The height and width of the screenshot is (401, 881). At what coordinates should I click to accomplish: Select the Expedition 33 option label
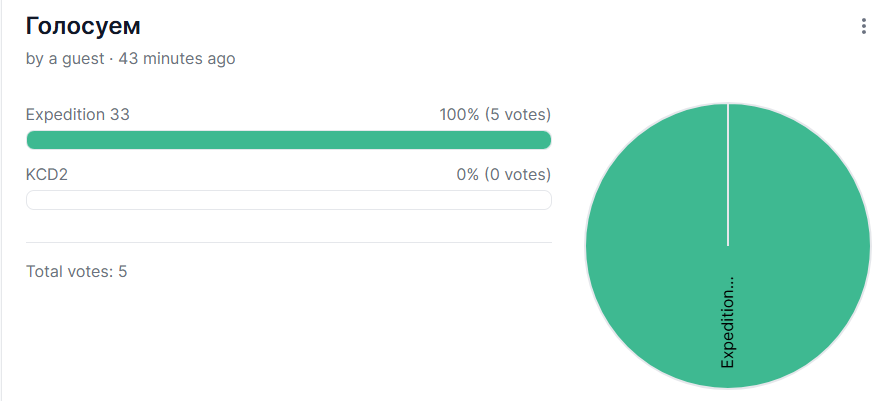click(x=78, y=115)
